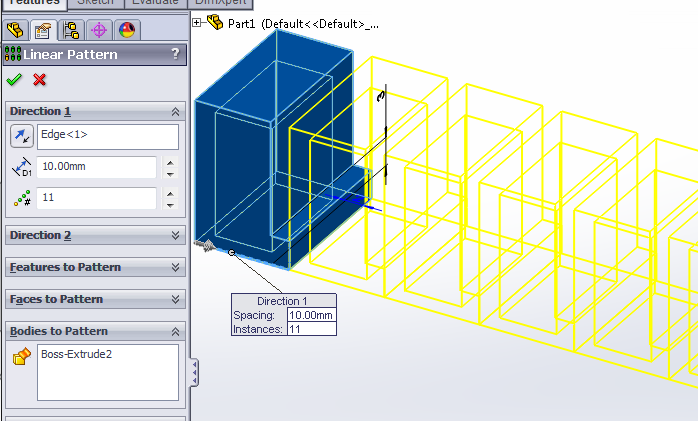Screen dimensions: 698x421
Task: Open the DisplayManager color ball tab
Action: pos(127,30)
